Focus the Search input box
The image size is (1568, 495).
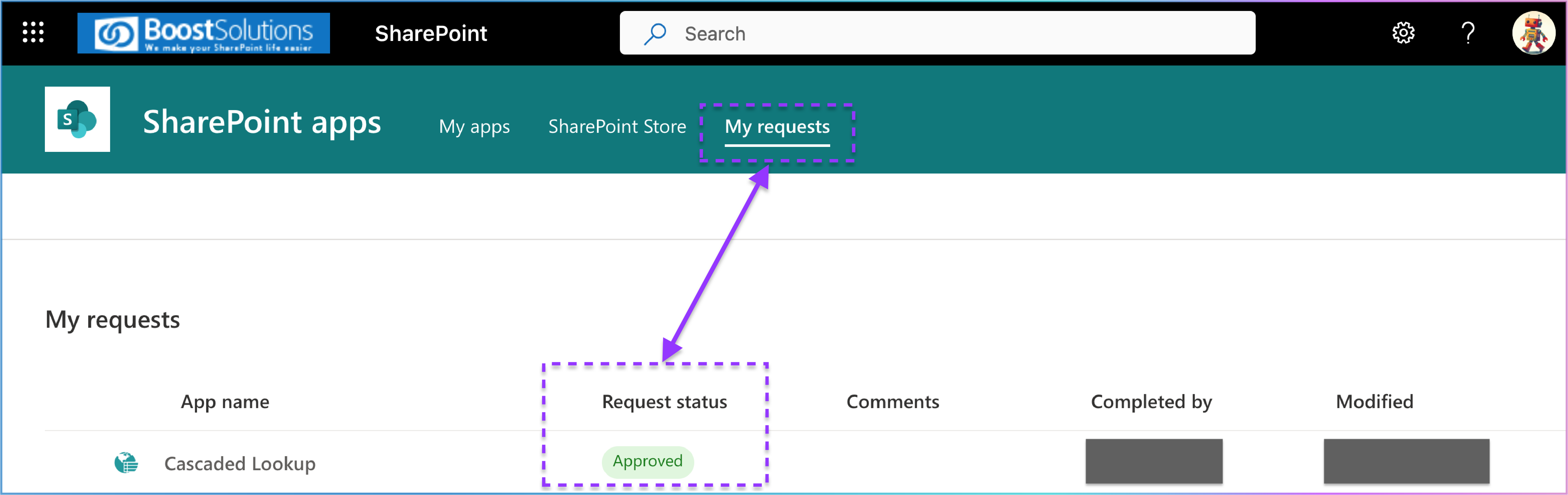pyautogui.click(x=937, y=33)
